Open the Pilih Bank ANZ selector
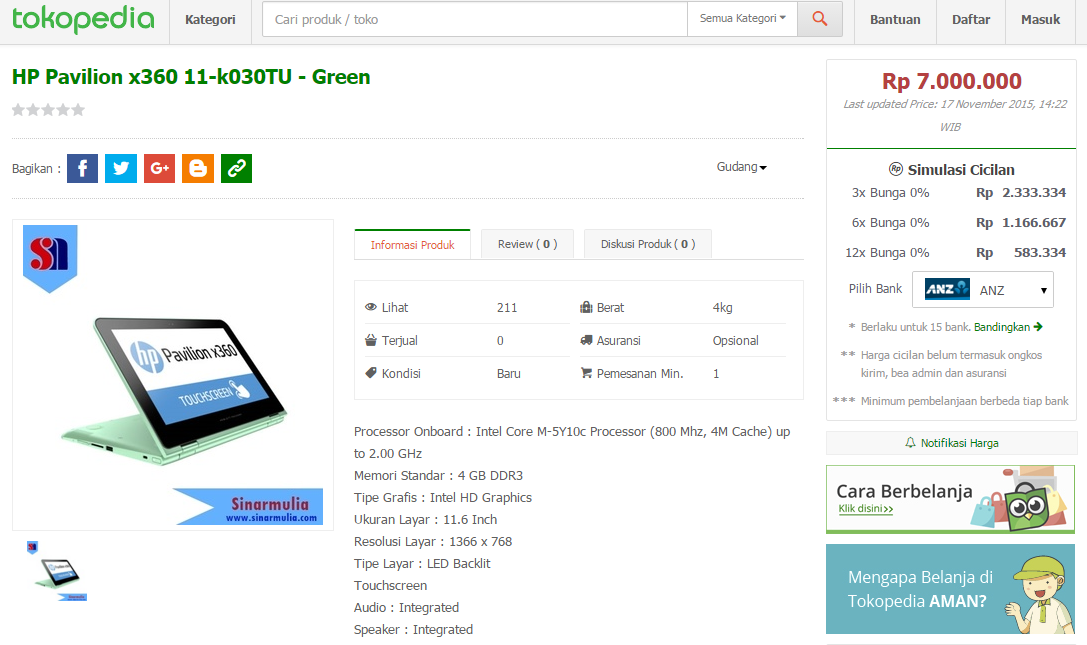 pos(983,289)
